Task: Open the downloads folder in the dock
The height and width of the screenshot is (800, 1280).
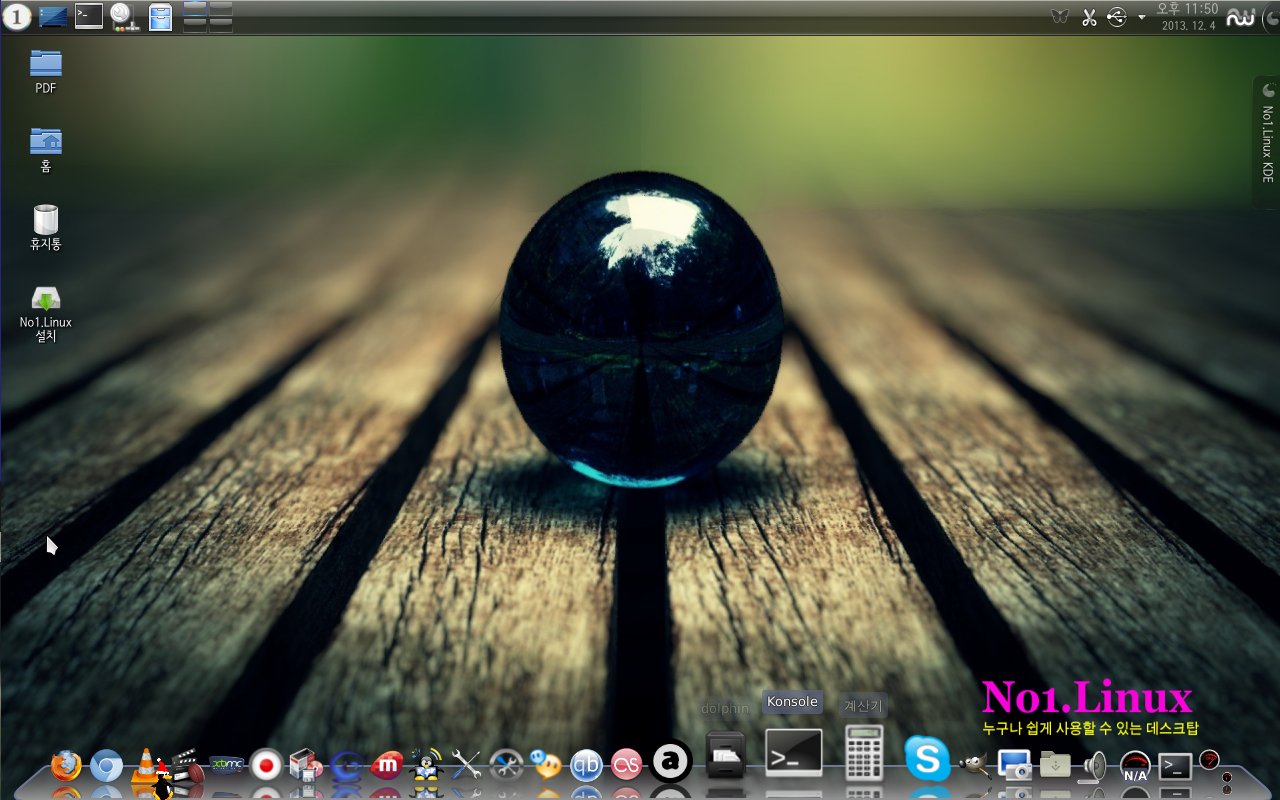Action: [1055, 766]
